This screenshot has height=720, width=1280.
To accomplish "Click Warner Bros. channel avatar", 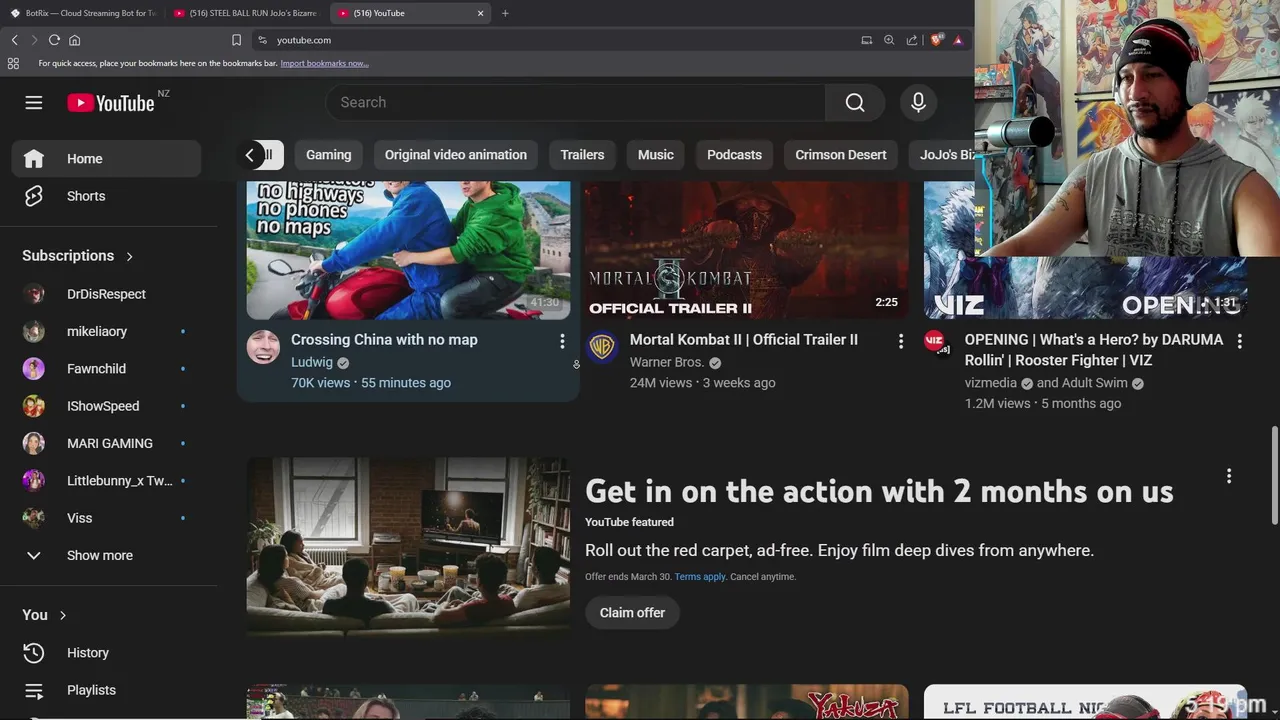I will point(602,347).
